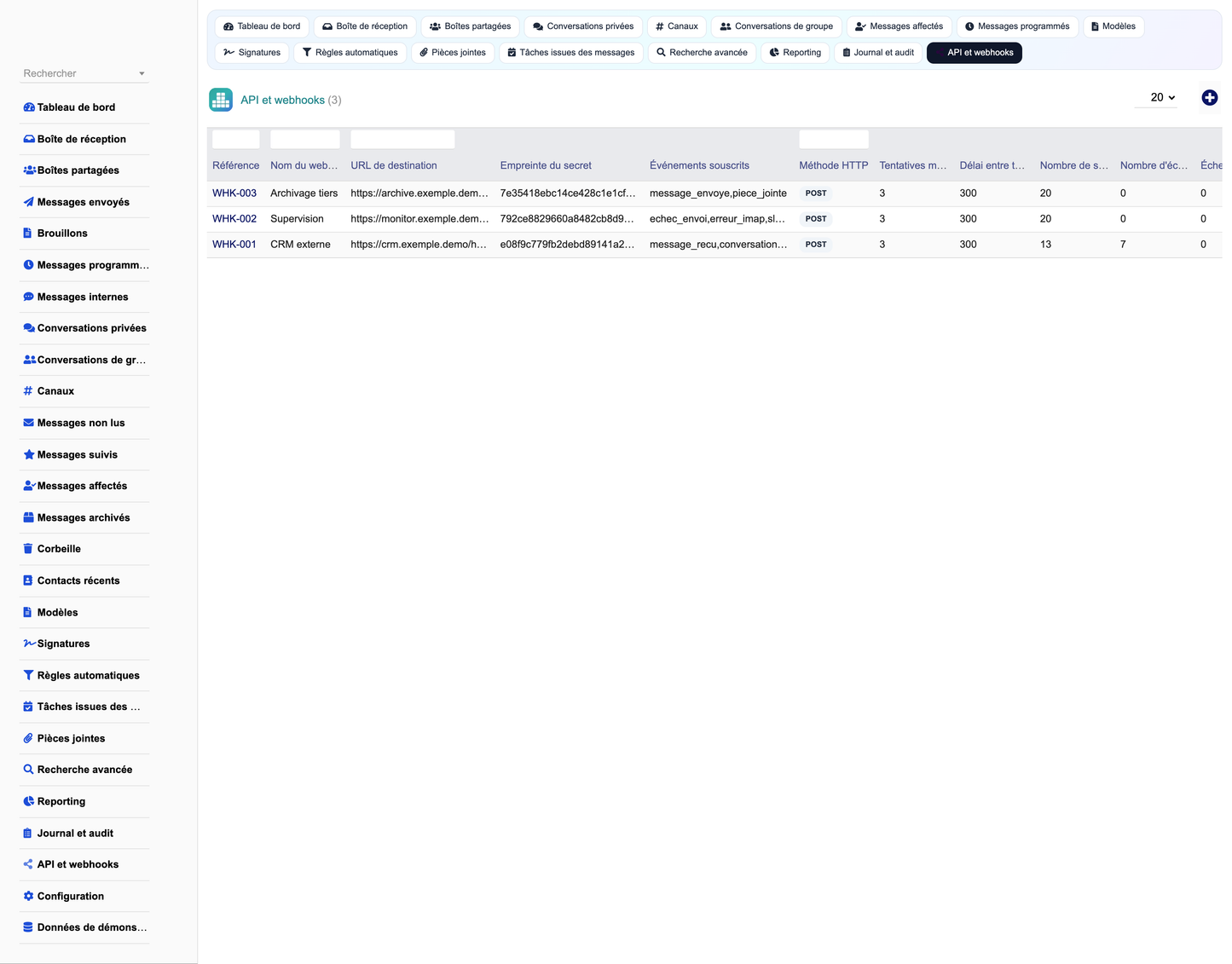Click the https://monitor.exemple.dem… URL cell
The height and width of the screenshot is (964, 1232).
pyautogui.click(x=419, y=219)
